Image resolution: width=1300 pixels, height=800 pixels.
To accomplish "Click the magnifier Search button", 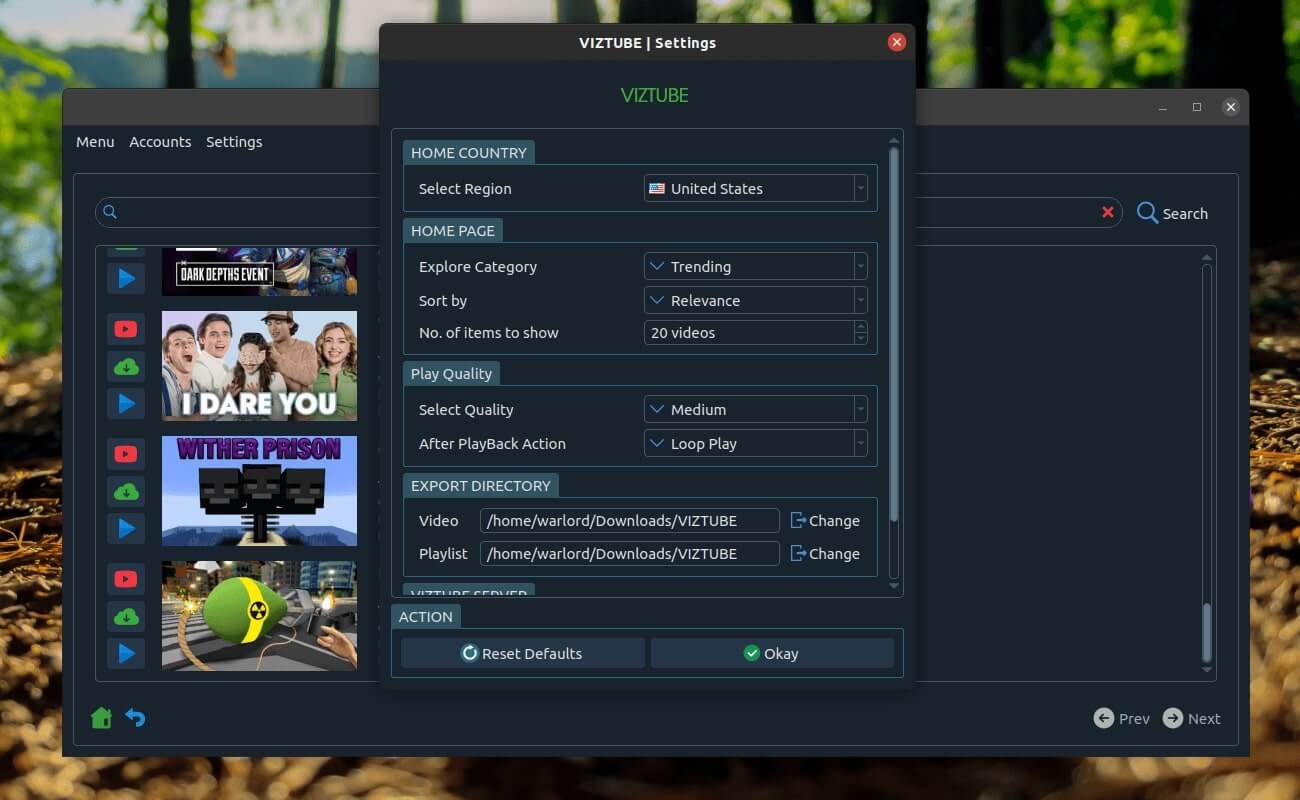I will tap(1172, 213).
